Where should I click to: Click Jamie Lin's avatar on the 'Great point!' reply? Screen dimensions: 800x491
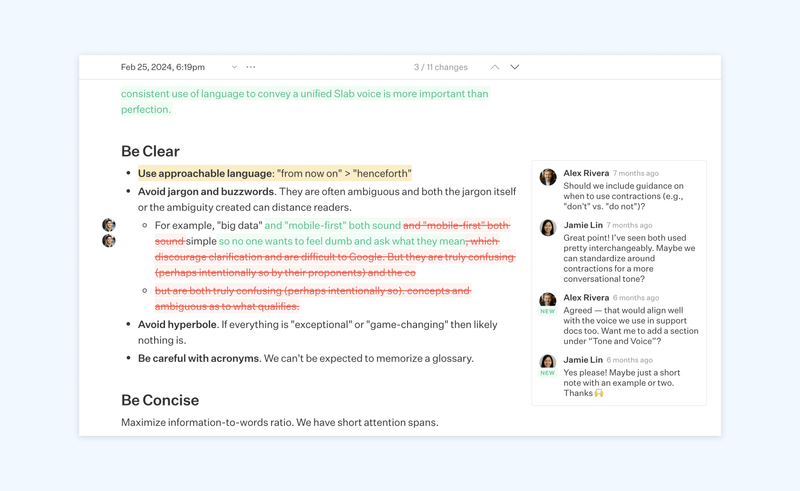click(548, 228)
